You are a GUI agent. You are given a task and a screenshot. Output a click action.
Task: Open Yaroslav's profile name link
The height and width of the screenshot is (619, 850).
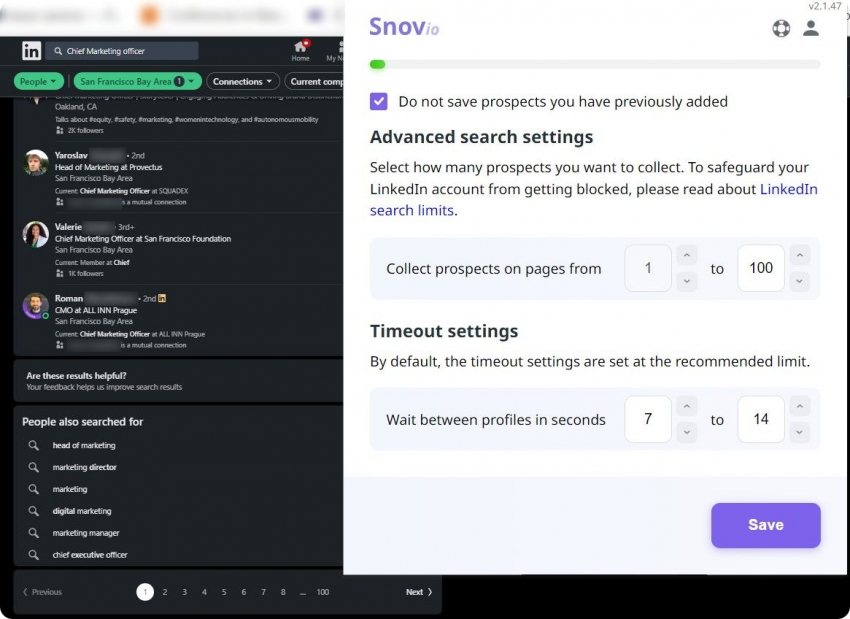click(71, 155)
